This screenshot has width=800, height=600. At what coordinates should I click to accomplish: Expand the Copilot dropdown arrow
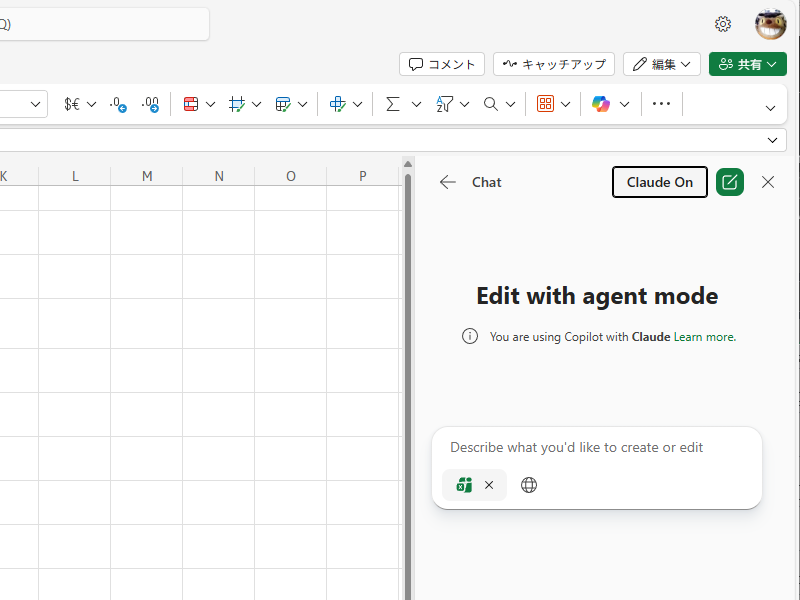[624, 105]
